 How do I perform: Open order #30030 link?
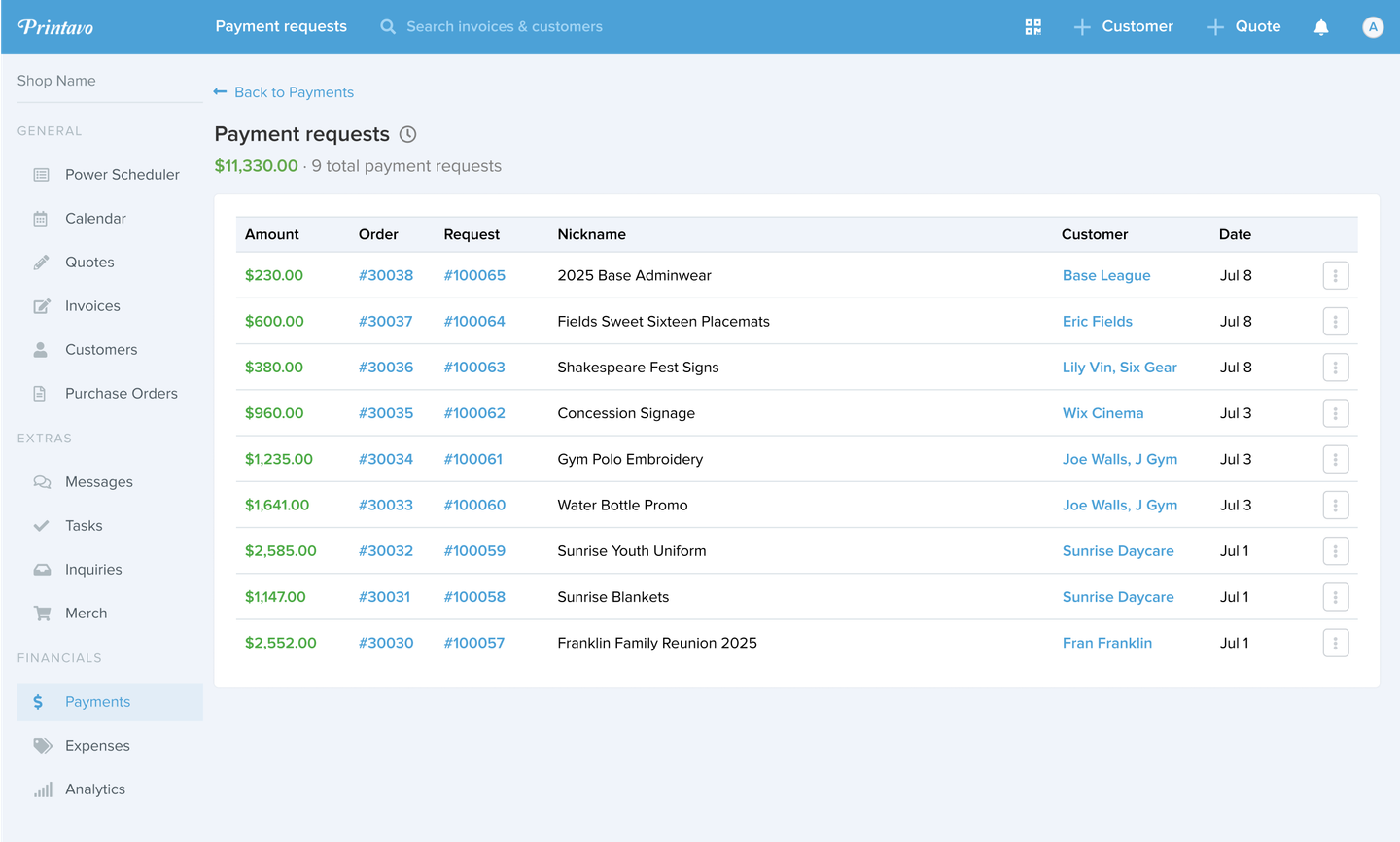click(x=386, y=643)
